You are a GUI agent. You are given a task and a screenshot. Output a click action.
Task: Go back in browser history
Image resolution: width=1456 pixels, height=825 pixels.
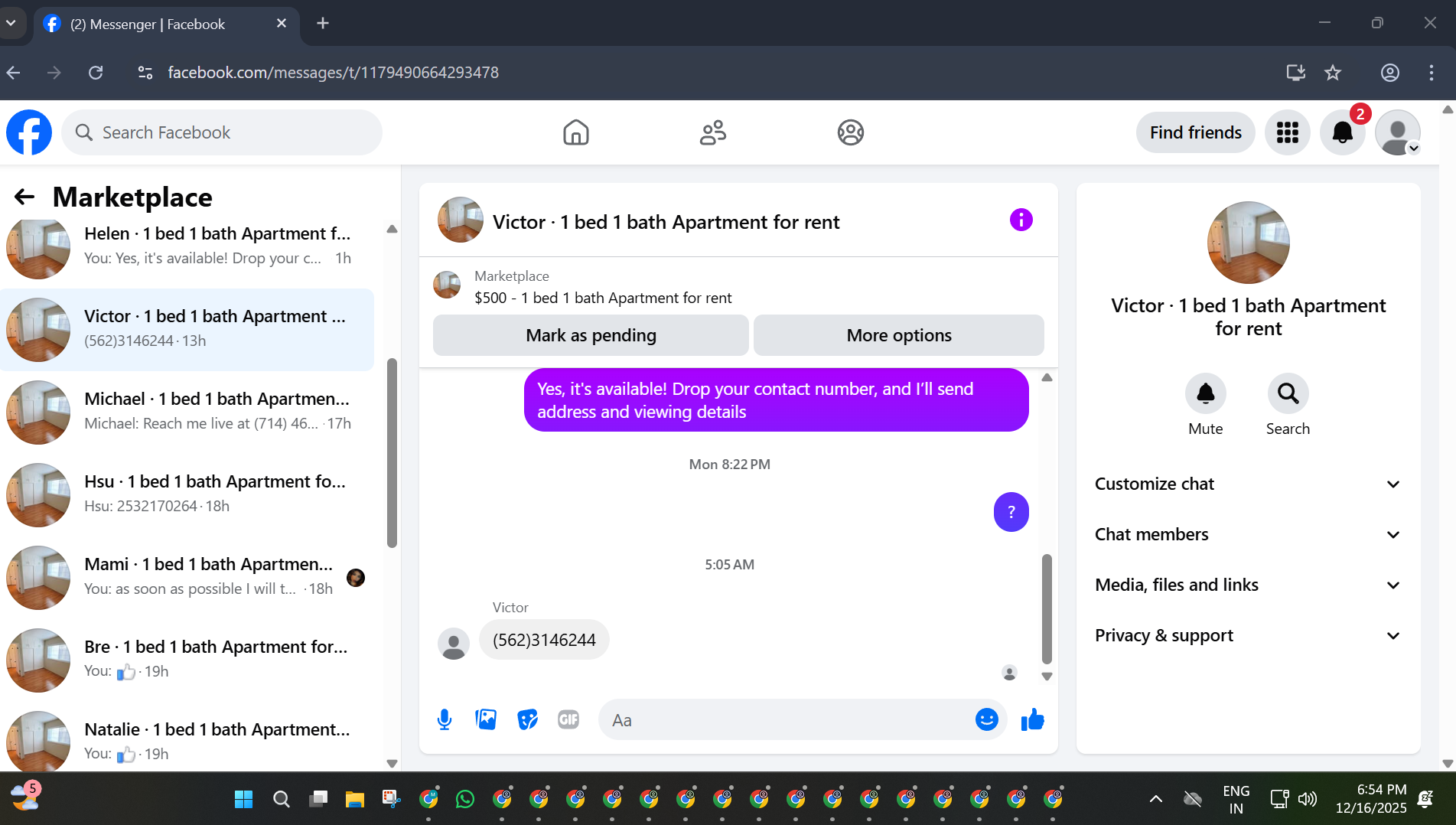pyautogui.click(x=13, y=73)
